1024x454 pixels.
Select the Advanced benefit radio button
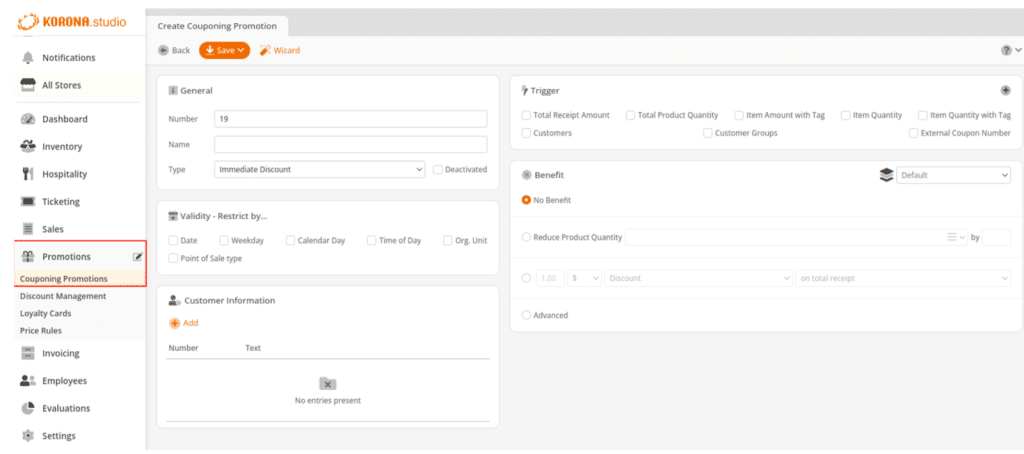pos(527,315)
